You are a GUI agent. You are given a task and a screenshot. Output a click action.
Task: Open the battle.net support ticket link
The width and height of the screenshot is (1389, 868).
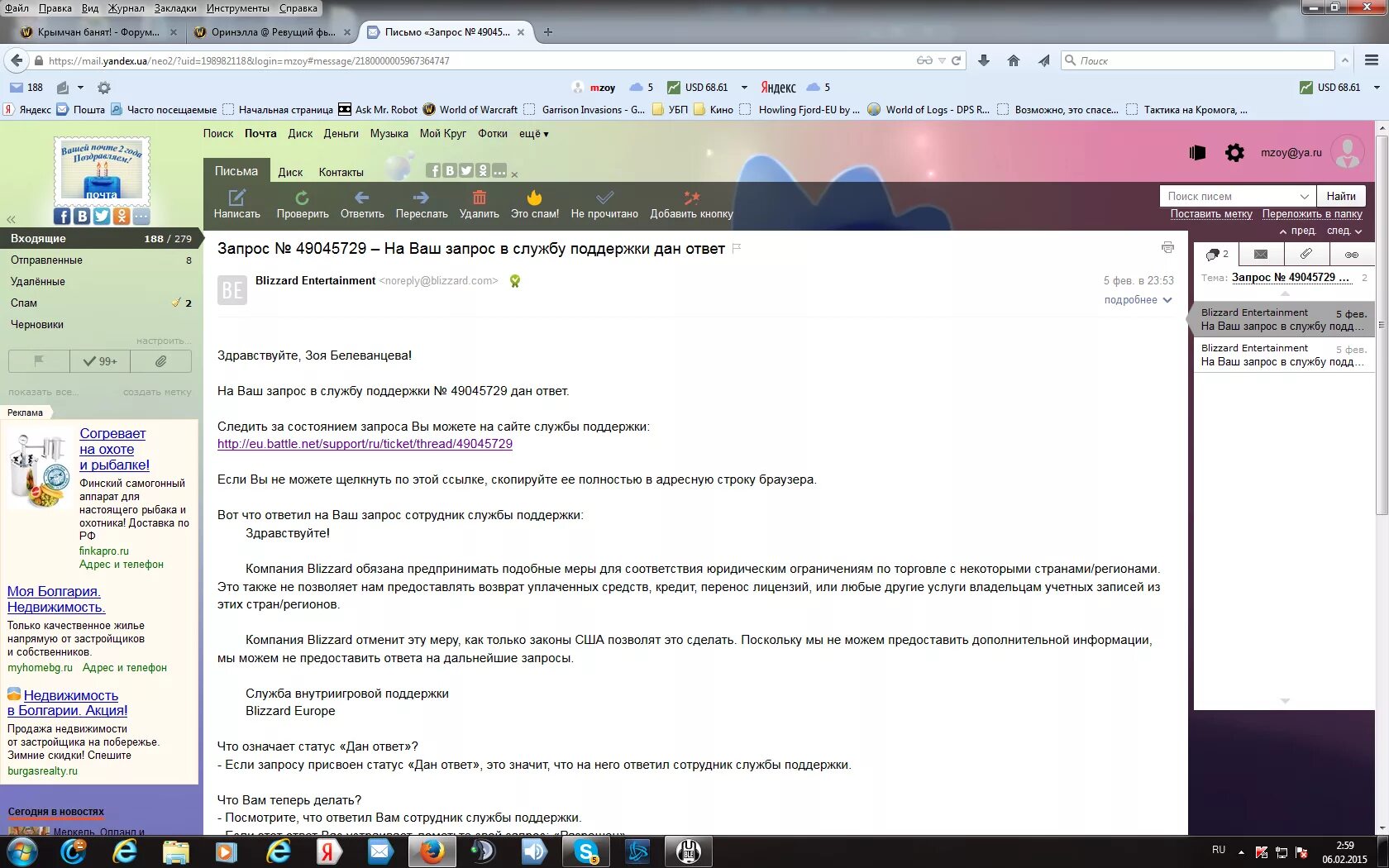click(365, 444)
